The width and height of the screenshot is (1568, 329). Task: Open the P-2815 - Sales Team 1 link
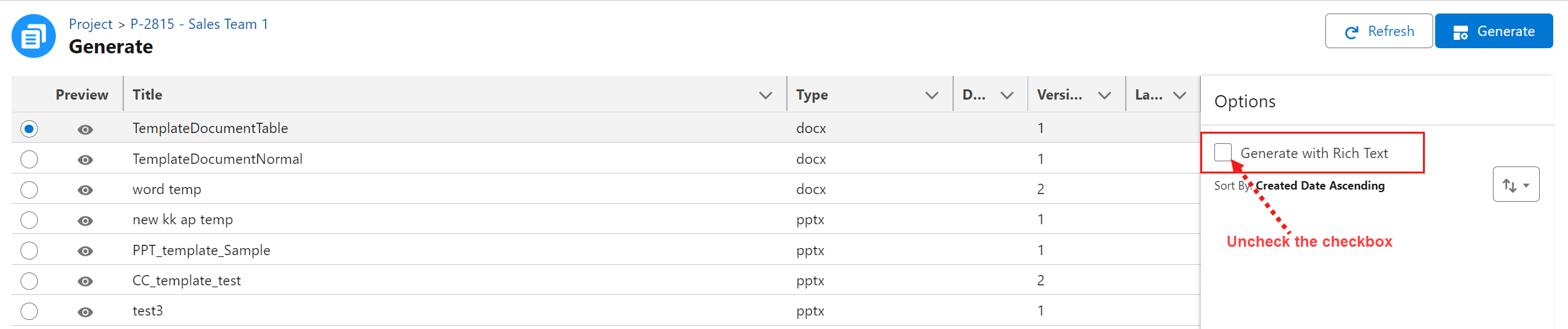coord(200,24)
